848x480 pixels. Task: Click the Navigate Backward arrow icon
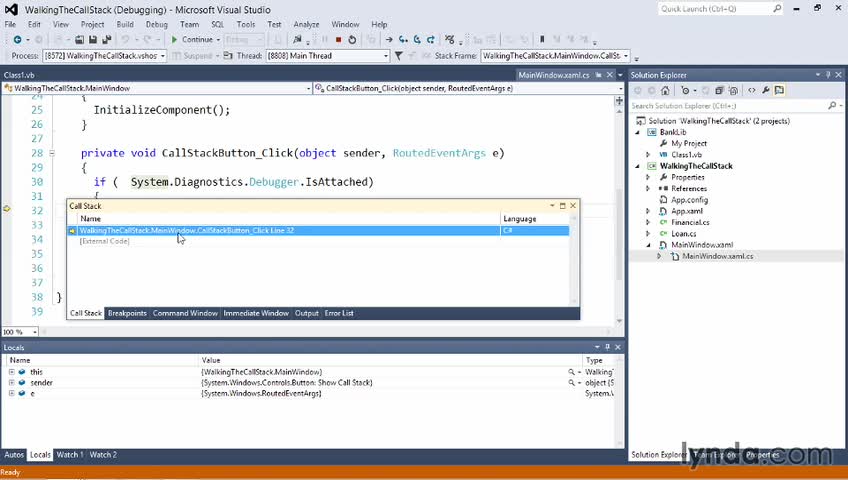(17, 39)
